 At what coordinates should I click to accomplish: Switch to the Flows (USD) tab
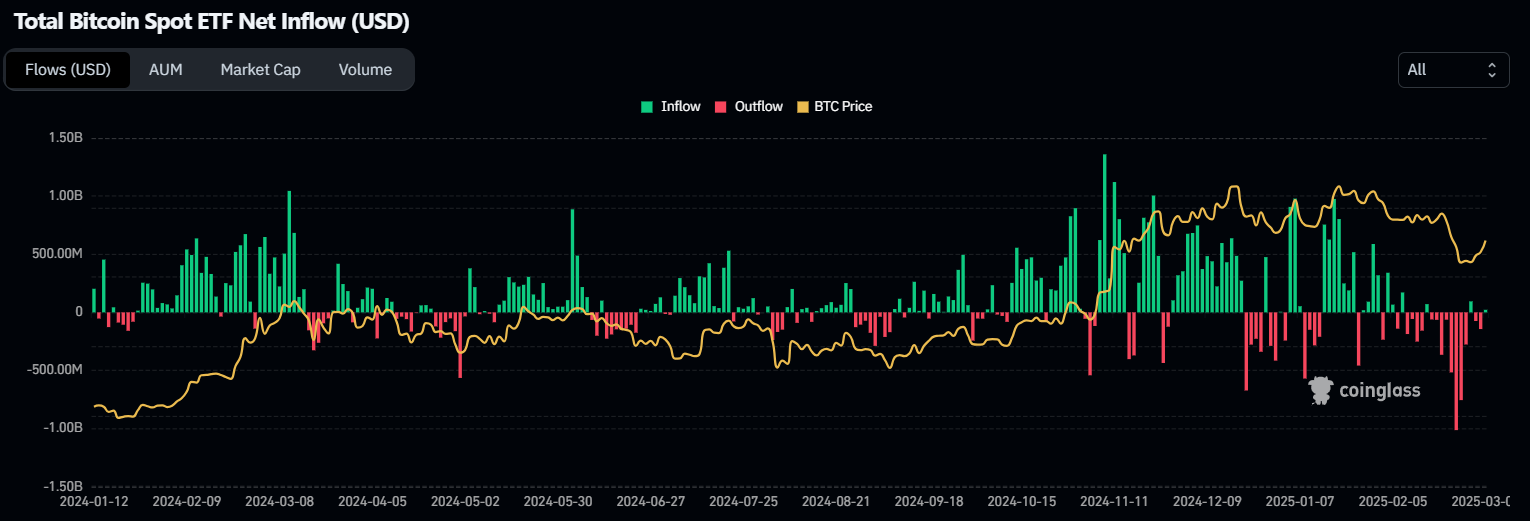68,70
